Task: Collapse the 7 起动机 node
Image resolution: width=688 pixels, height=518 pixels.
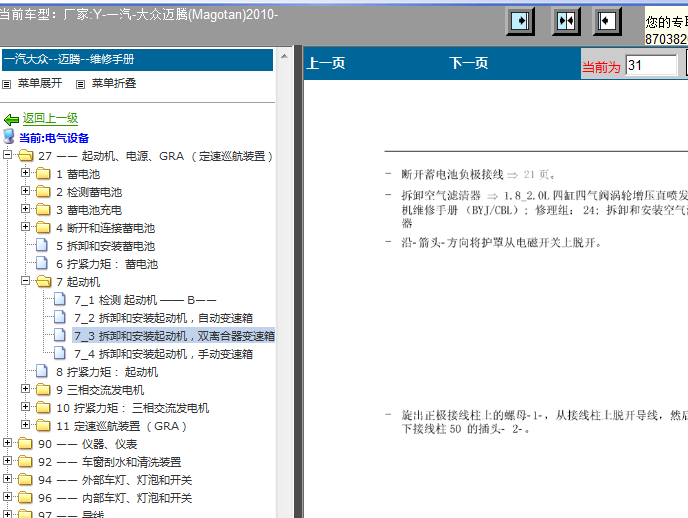Action: point(25,280)
